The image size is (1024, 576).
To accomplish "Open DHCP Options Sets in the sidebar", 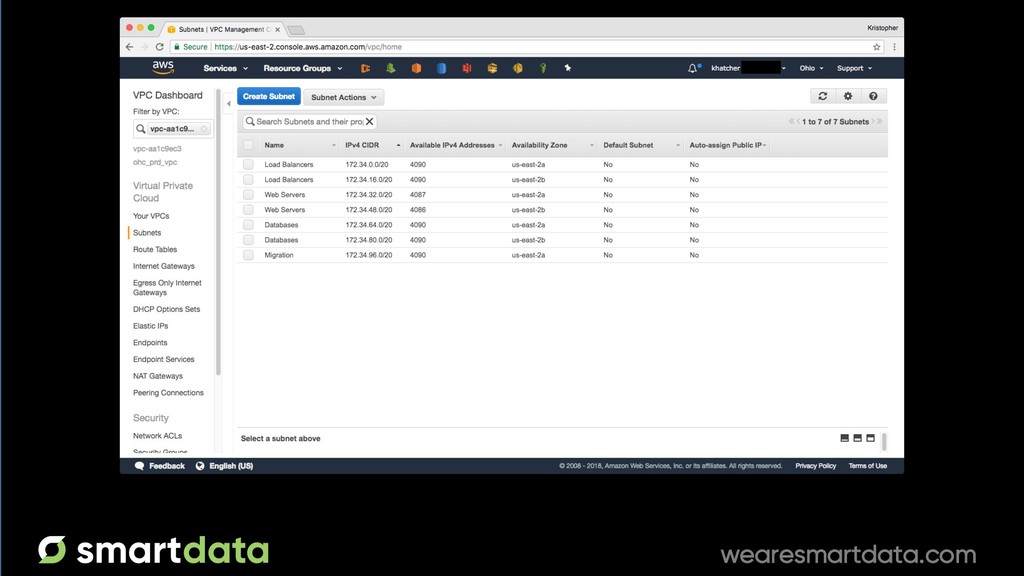I will pyautogui.click(x=167, y=310).
